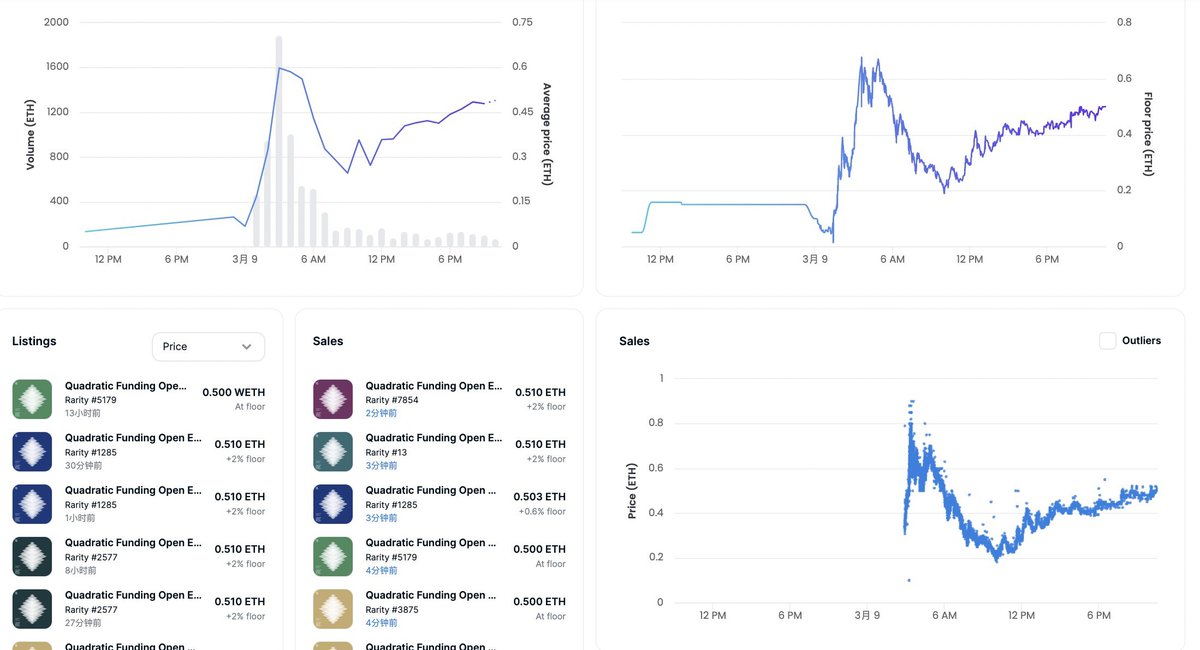1200x650 pixels.
Task: Click the 'Rarity #7854' text
Action: click(x=392, y=400)
